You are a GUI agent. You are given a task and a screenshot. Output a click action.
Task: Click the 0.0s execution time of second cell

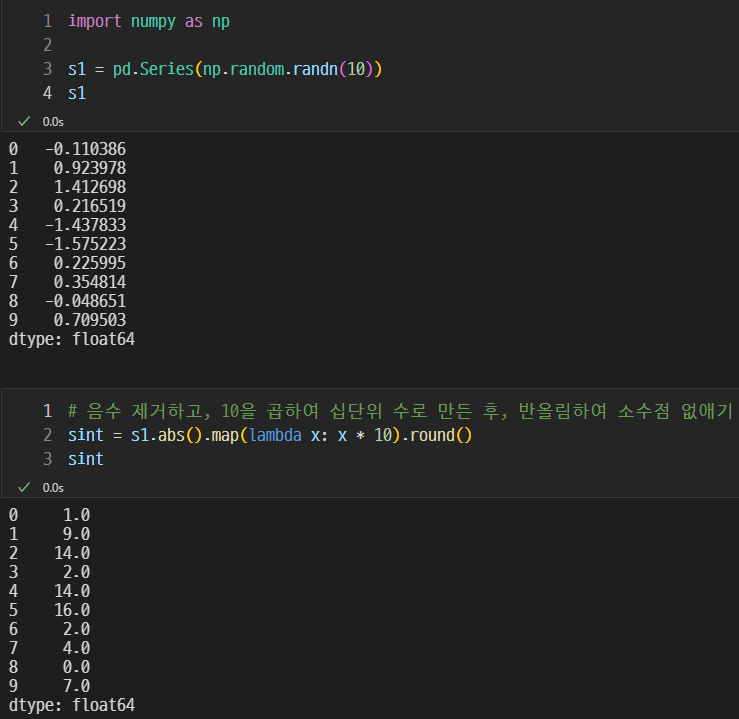tap(53, 487)
